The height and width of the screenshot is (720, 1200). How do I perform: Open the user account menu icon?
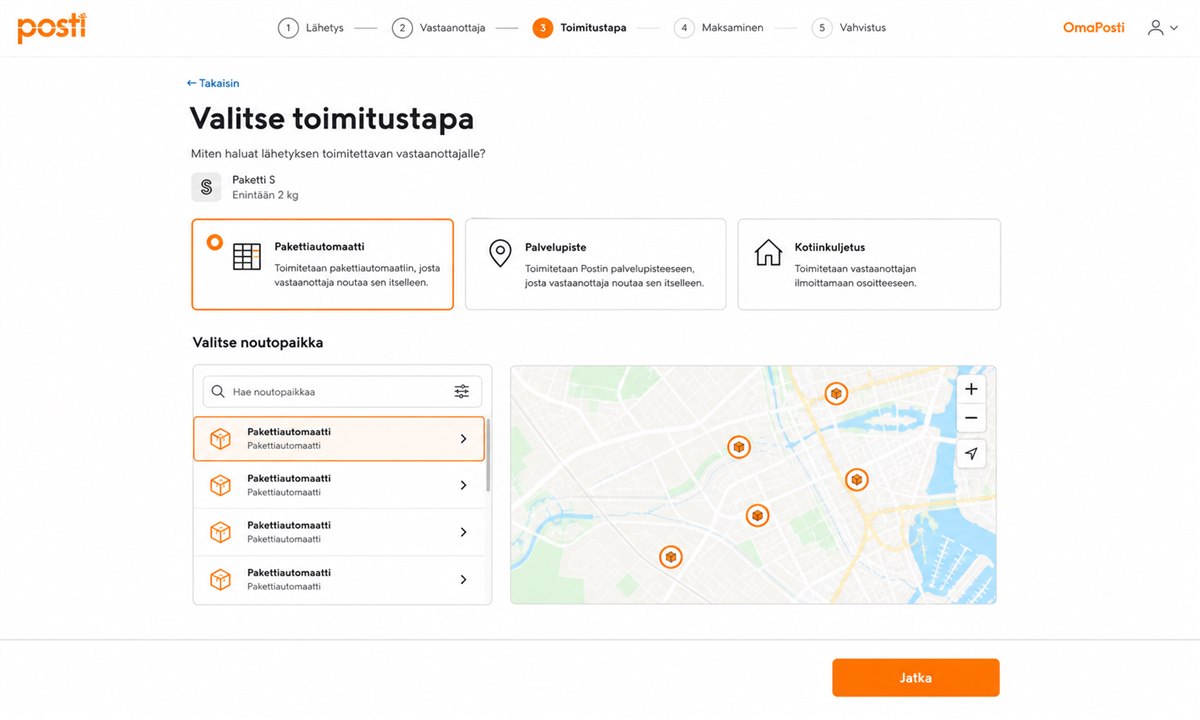[x=1156, y=28]
